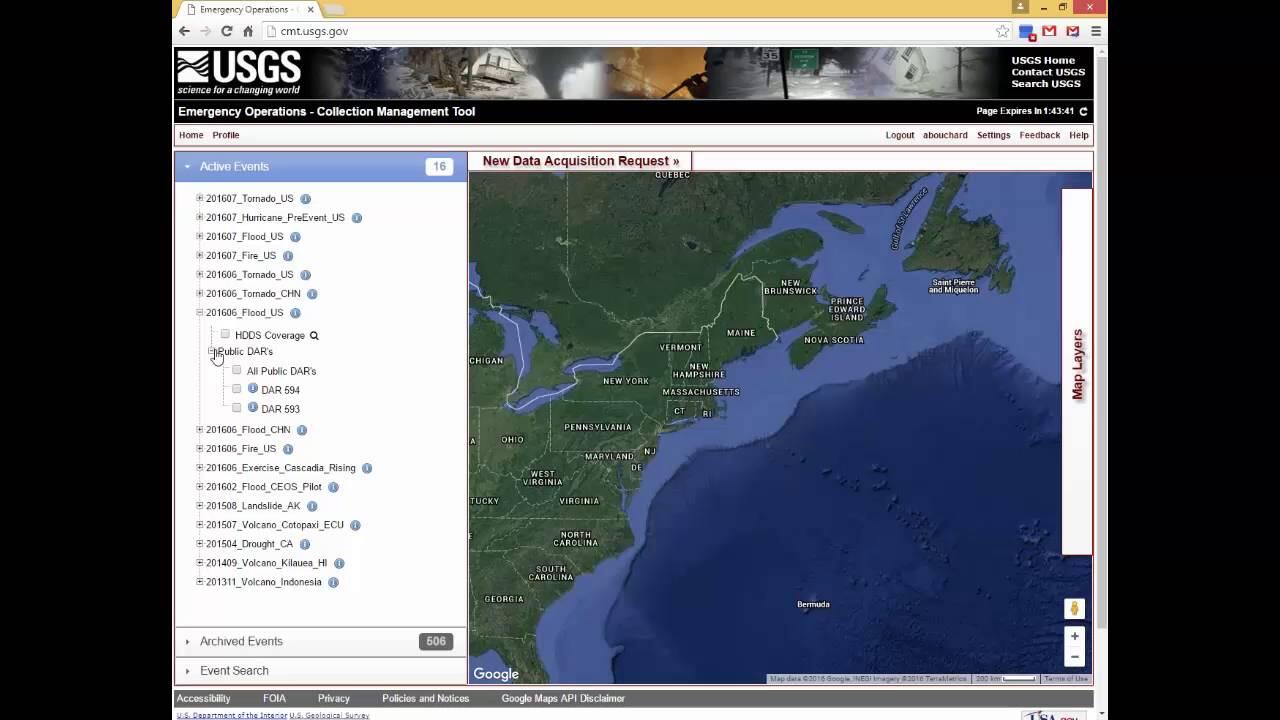Open info for 201607_Hurricane_PreEvent_US event
1280x720 pixels.
tap(357, 218)
